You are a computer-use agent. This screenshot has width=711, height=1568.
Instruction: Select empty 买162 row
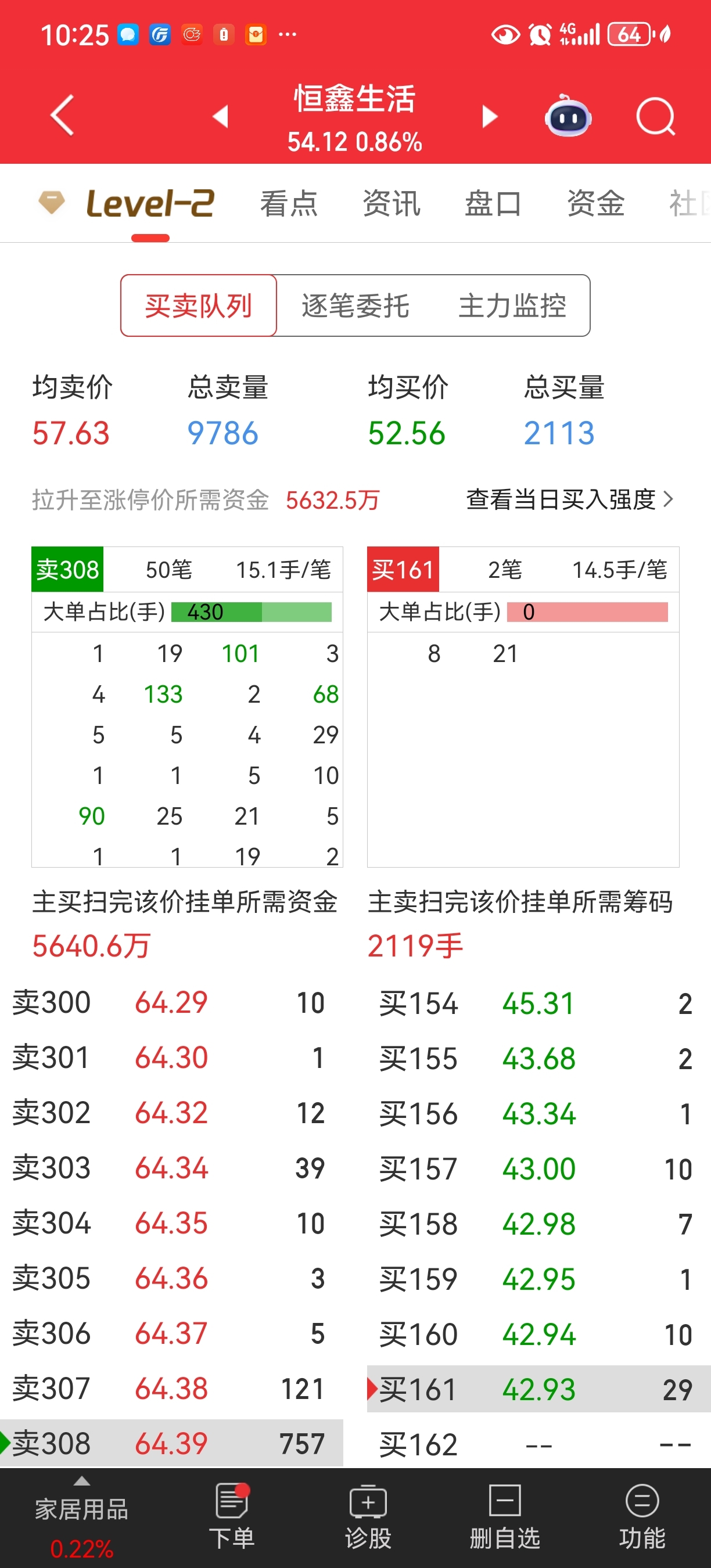point(538,1445)
